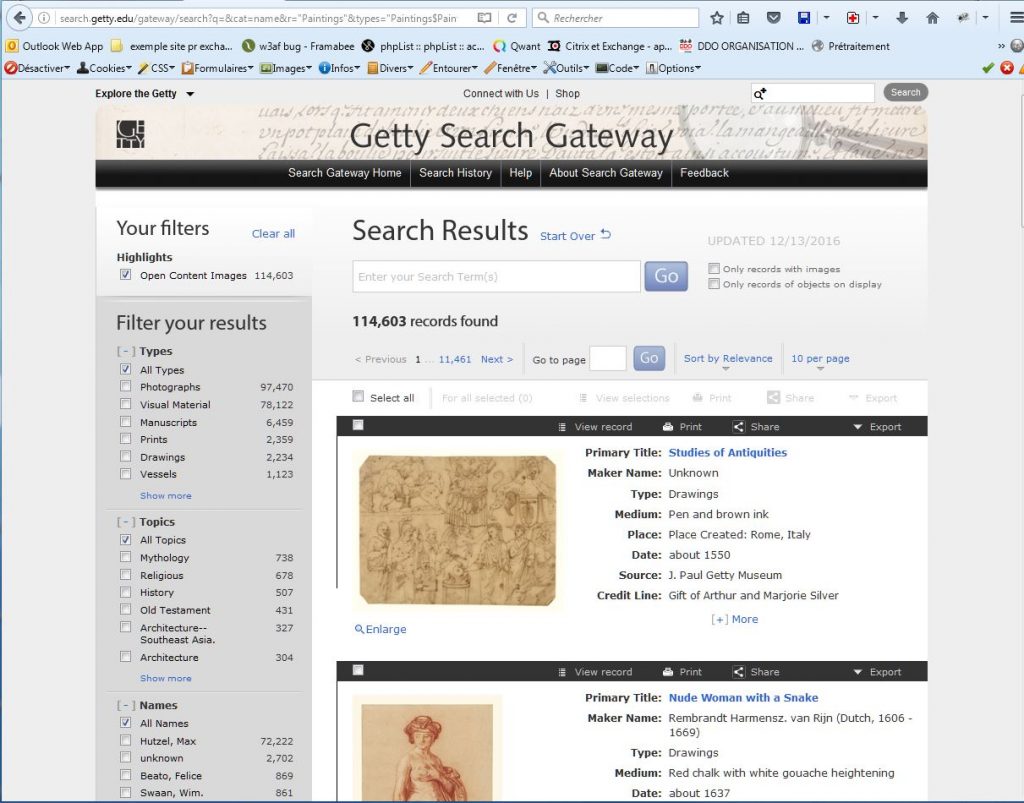Open About Search Gateway in navigation bar
The width and height of the screenshot is (1024, 803).
tap(605, 173)
